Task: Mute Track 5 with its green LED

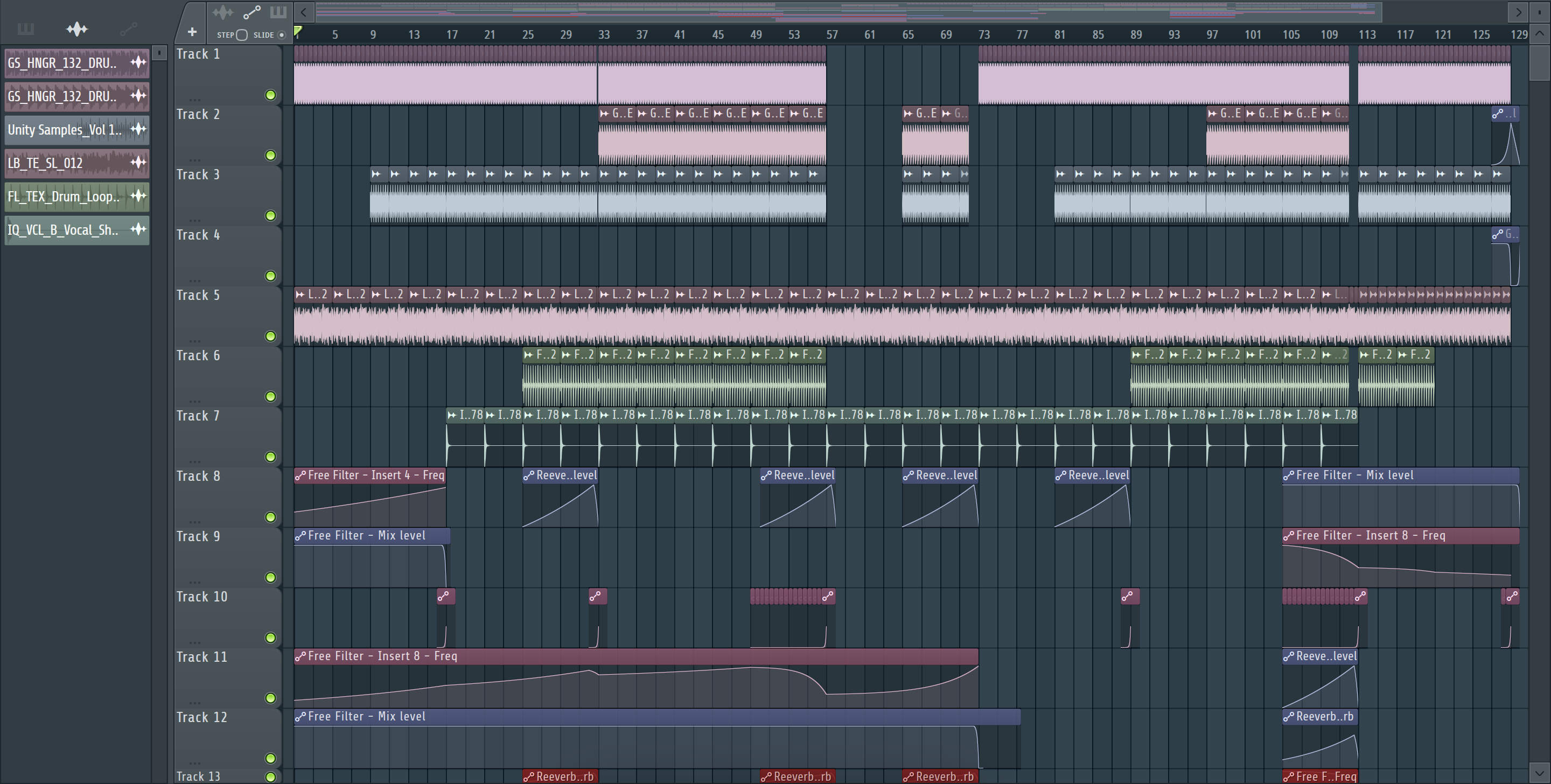Action: coord(270,336)
